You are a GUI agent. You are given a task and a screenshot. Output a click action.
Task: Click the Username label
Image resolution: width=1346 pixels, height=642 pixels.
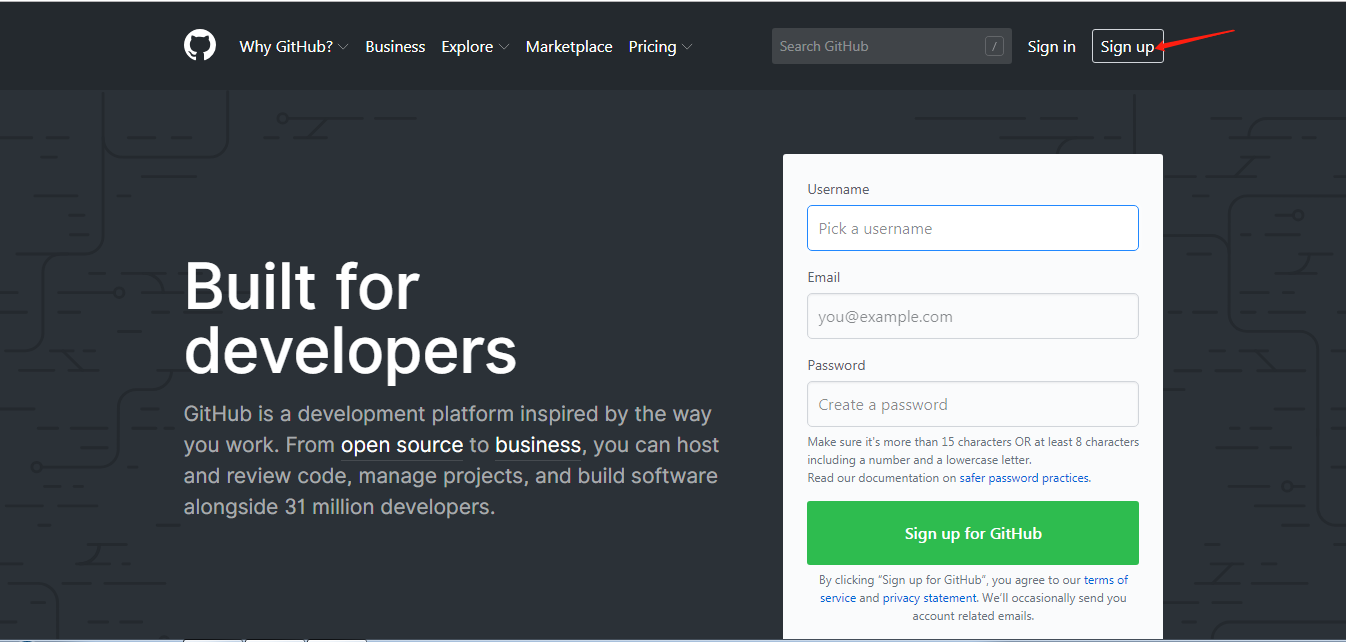click(x=838, y=189)
